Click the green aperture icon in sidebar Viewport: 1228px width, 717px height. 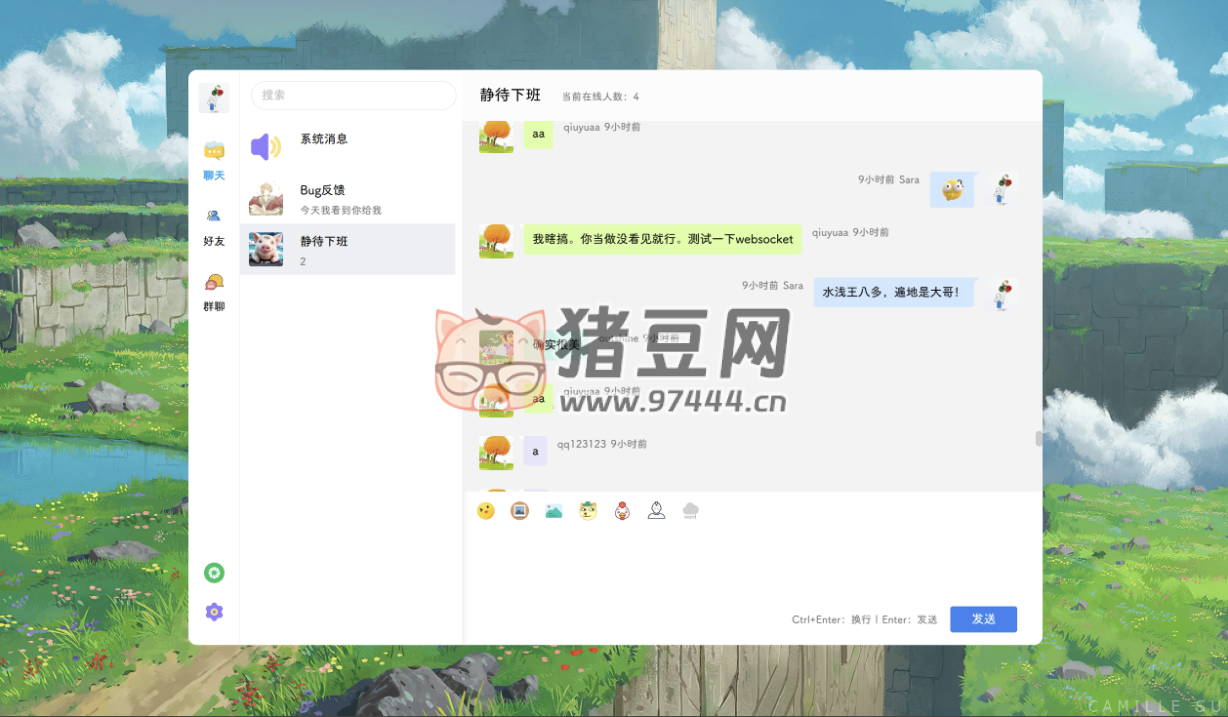pos(214,573)
